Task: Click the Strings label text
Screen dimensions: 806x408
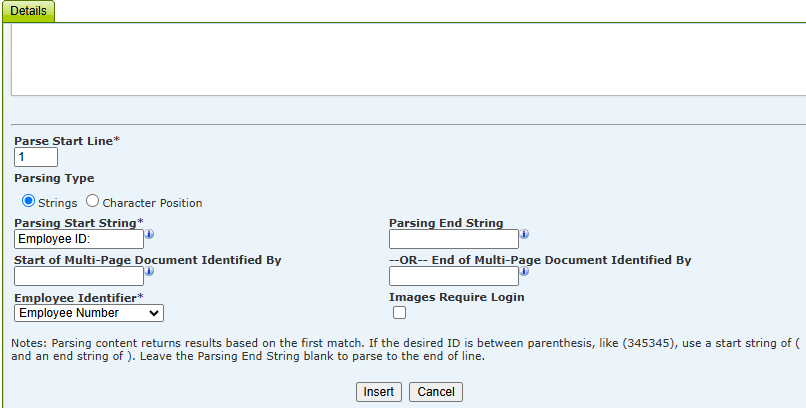Action: [x=58, y=203]
